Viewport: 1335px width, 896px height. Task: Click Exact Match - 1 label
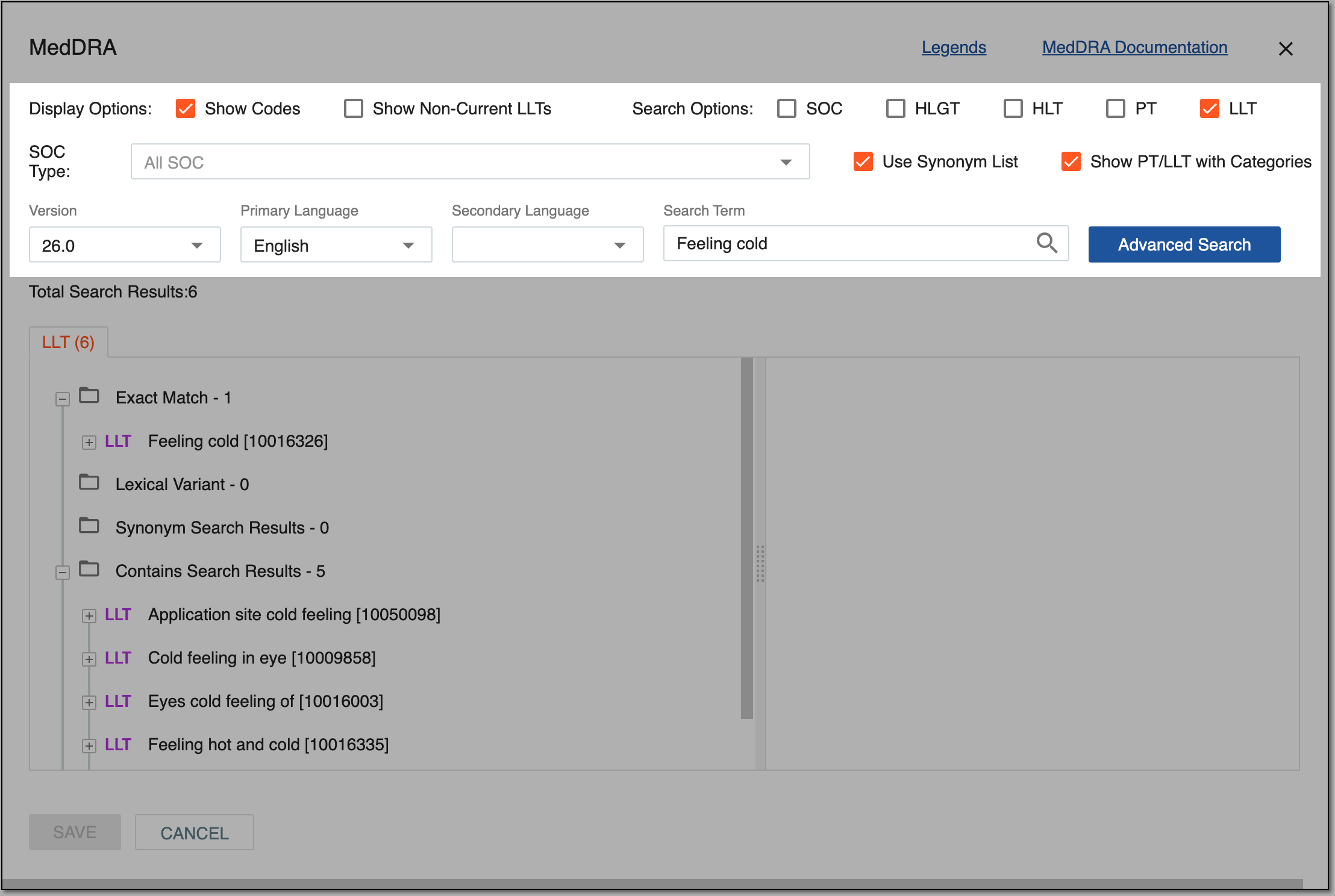[174, 398]
